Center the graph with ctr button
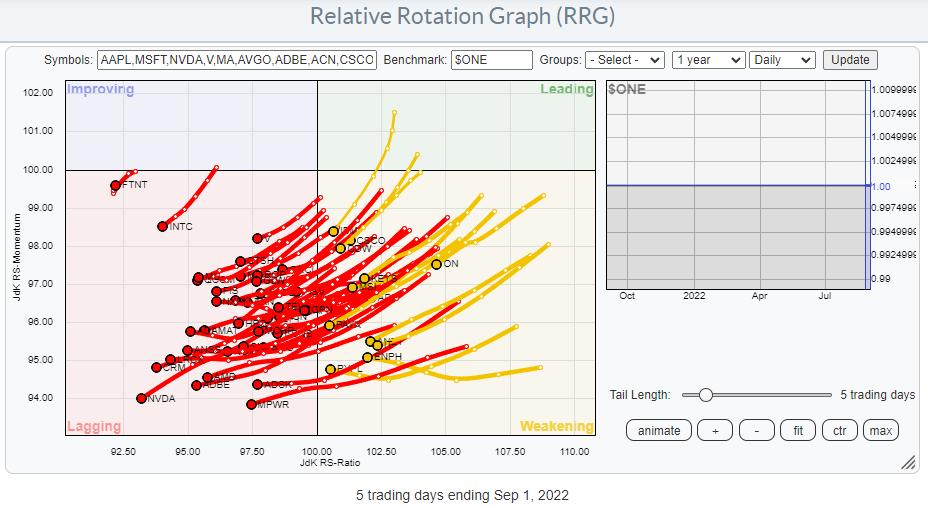The image size is (928, 509). click(839, 431)
